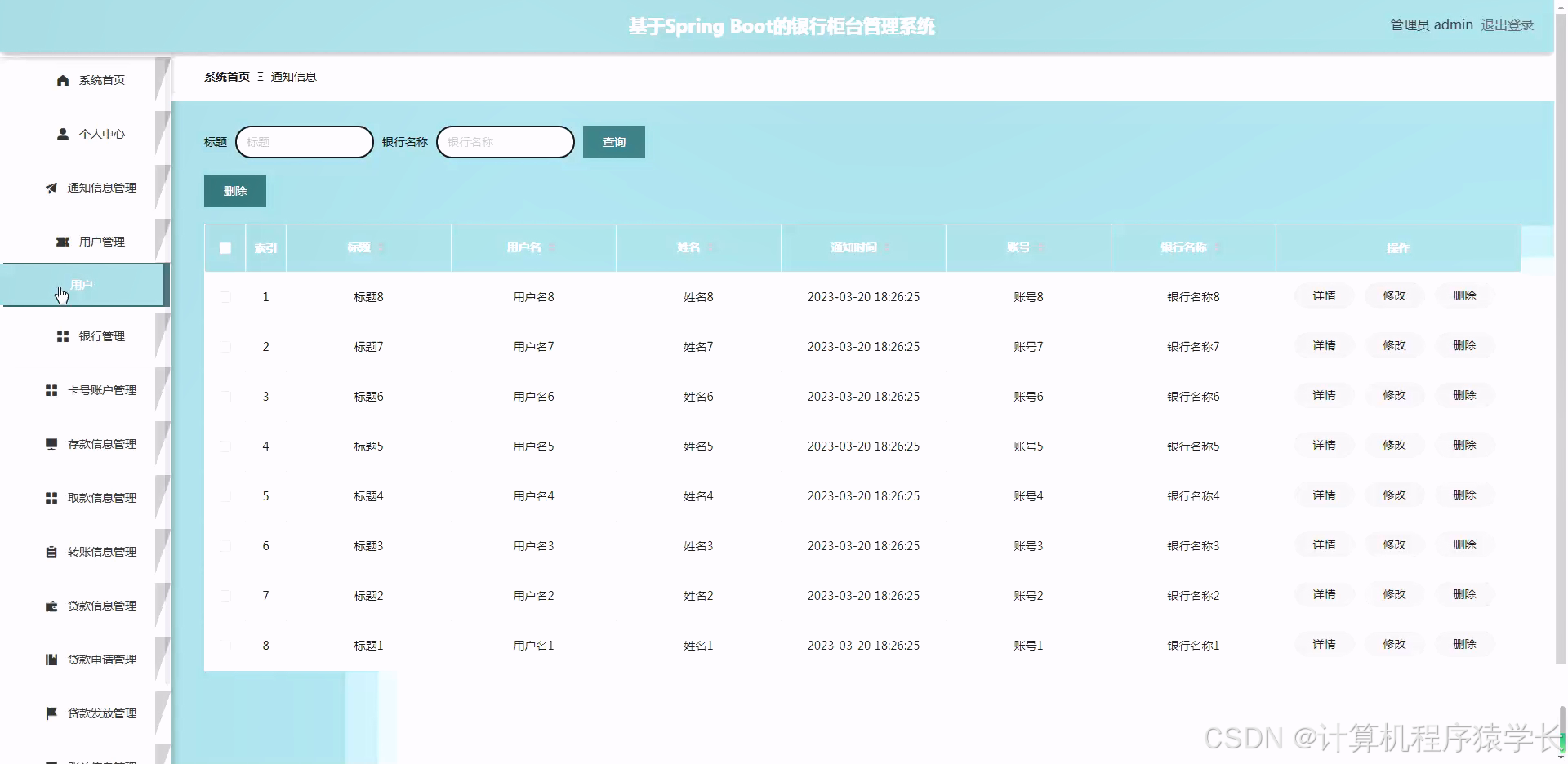
Task: Click the books icon beside 贷款申请管理
Action: click(51, 660)
